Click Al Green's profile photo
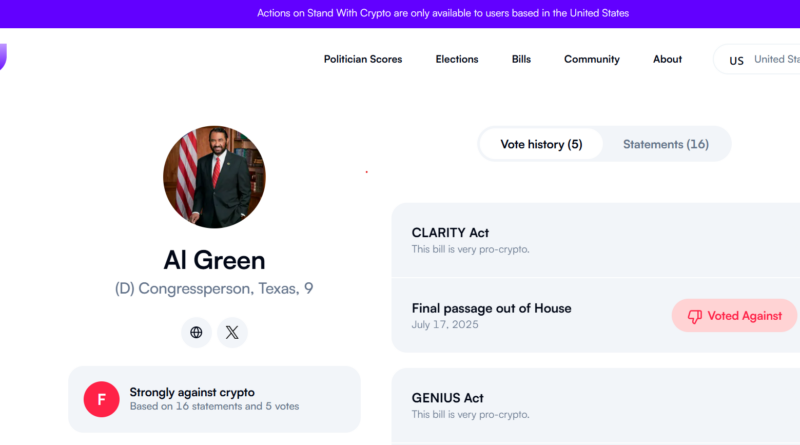The width and height of the screenshot is (800, 445). coord(214,177)
